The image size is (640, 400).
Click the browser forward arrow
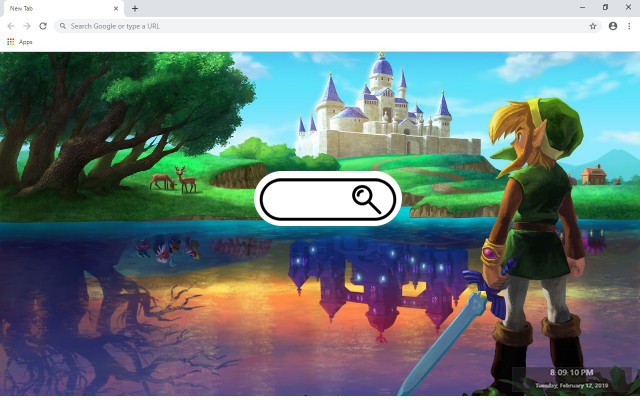(x=27, y=26)
